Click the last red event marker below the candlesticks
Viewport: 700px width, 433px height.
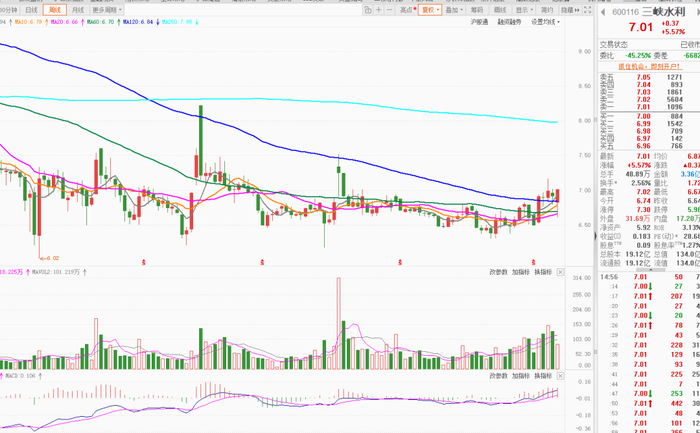coord(533,262)
